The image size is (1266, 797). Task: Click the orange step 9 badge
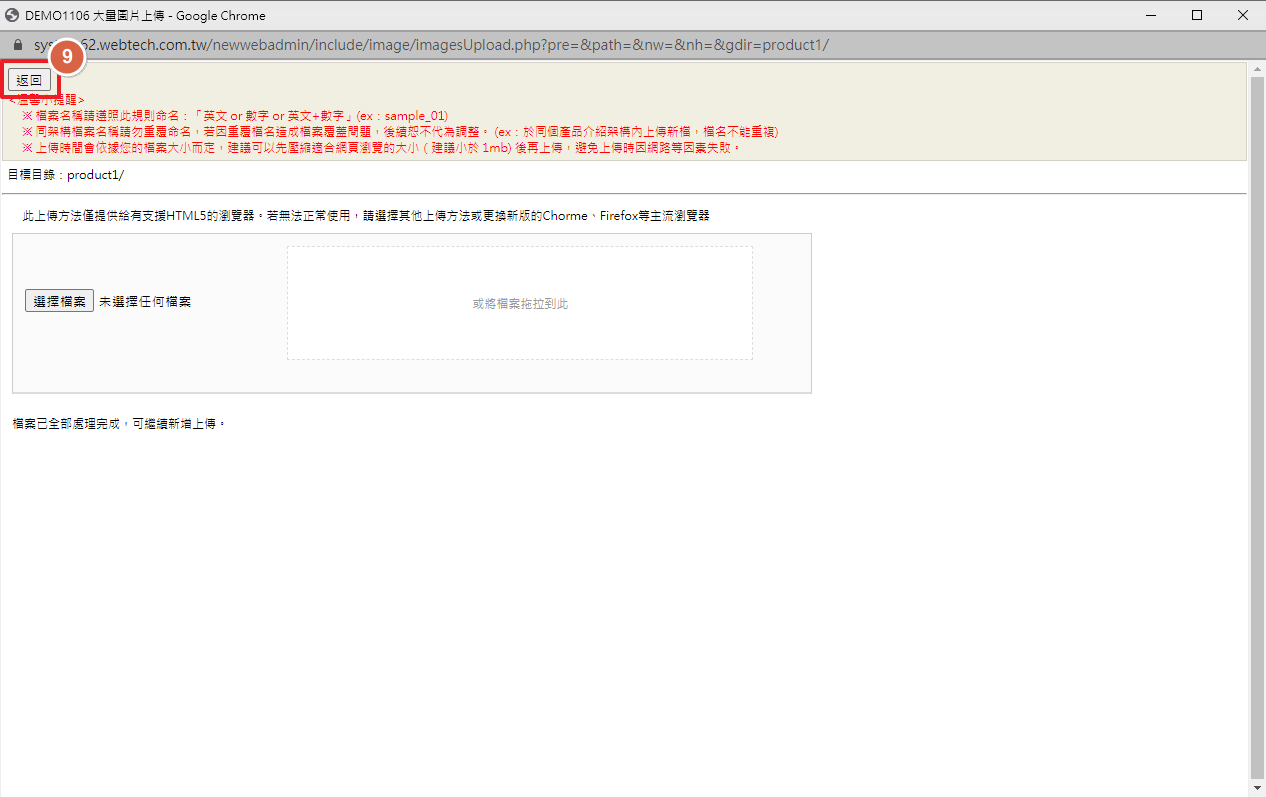coord(67,57)
